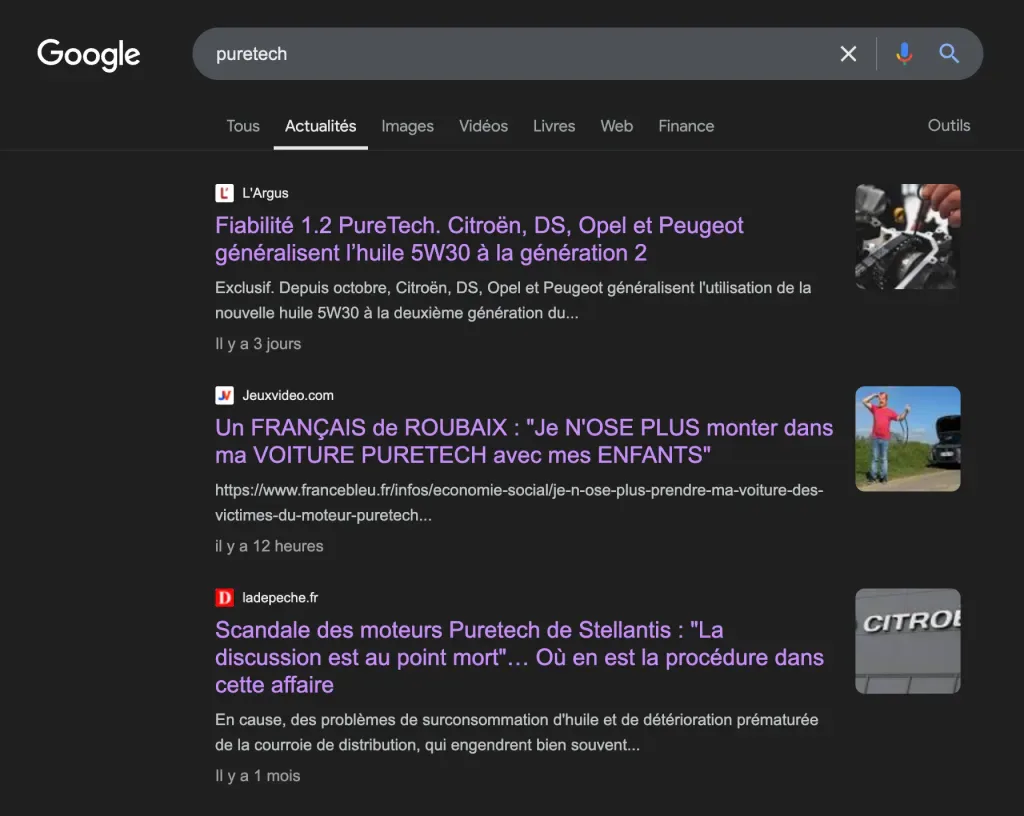Viewport: 1024px width, 816px height.
Task: Click the snippet starting 'Exclusif. Depuis octobre'
Action: tap(513, 300)
